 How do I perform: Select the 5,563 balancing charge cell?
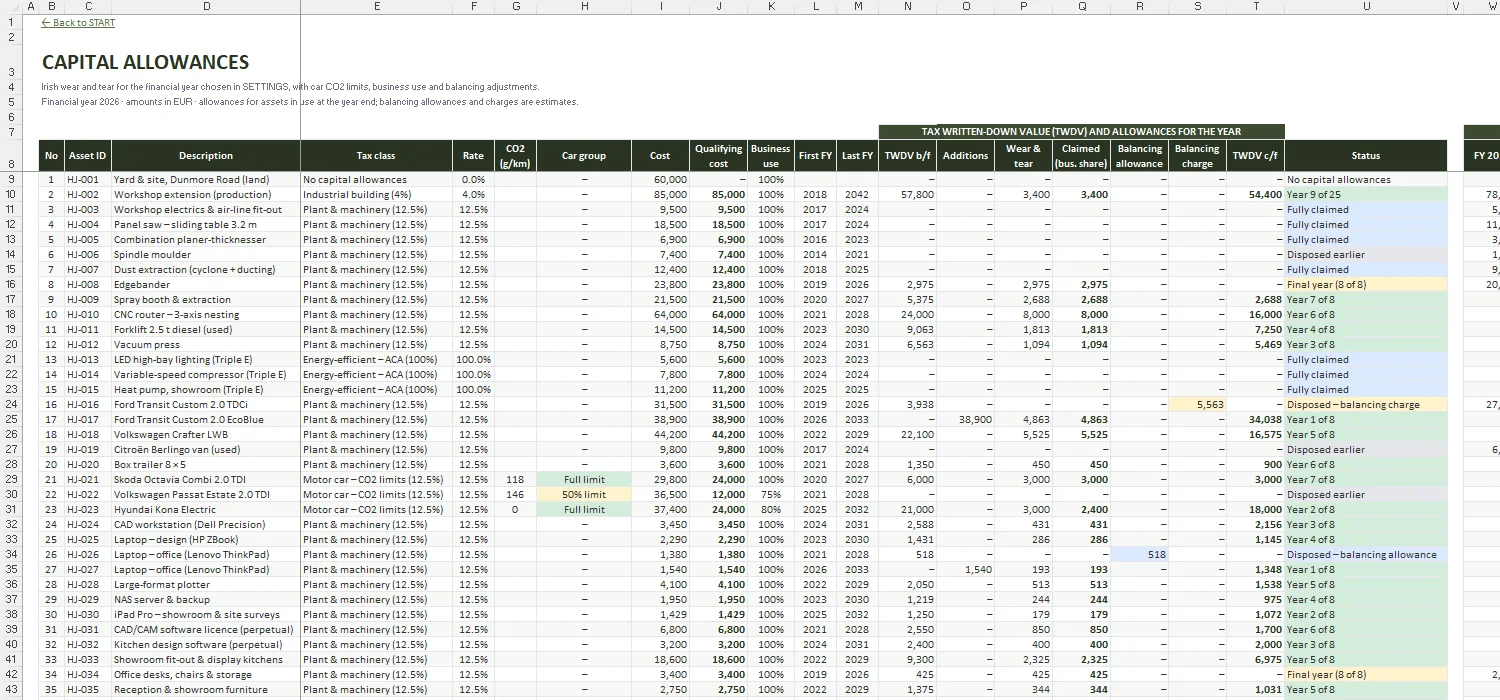[1197, 404]
